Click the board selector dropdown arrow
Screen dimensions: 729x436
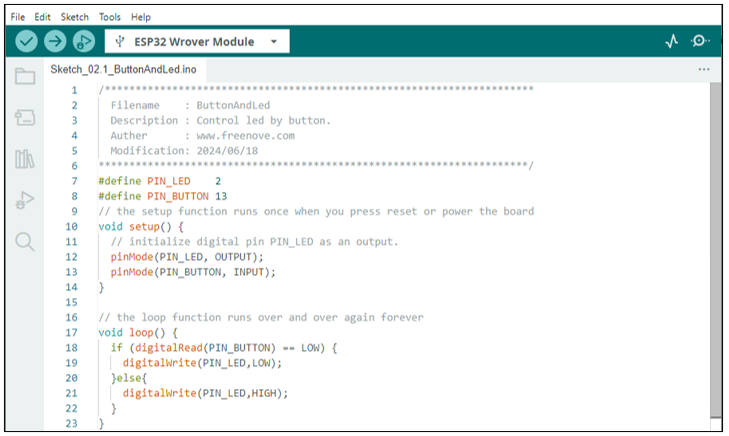(274, 42)
